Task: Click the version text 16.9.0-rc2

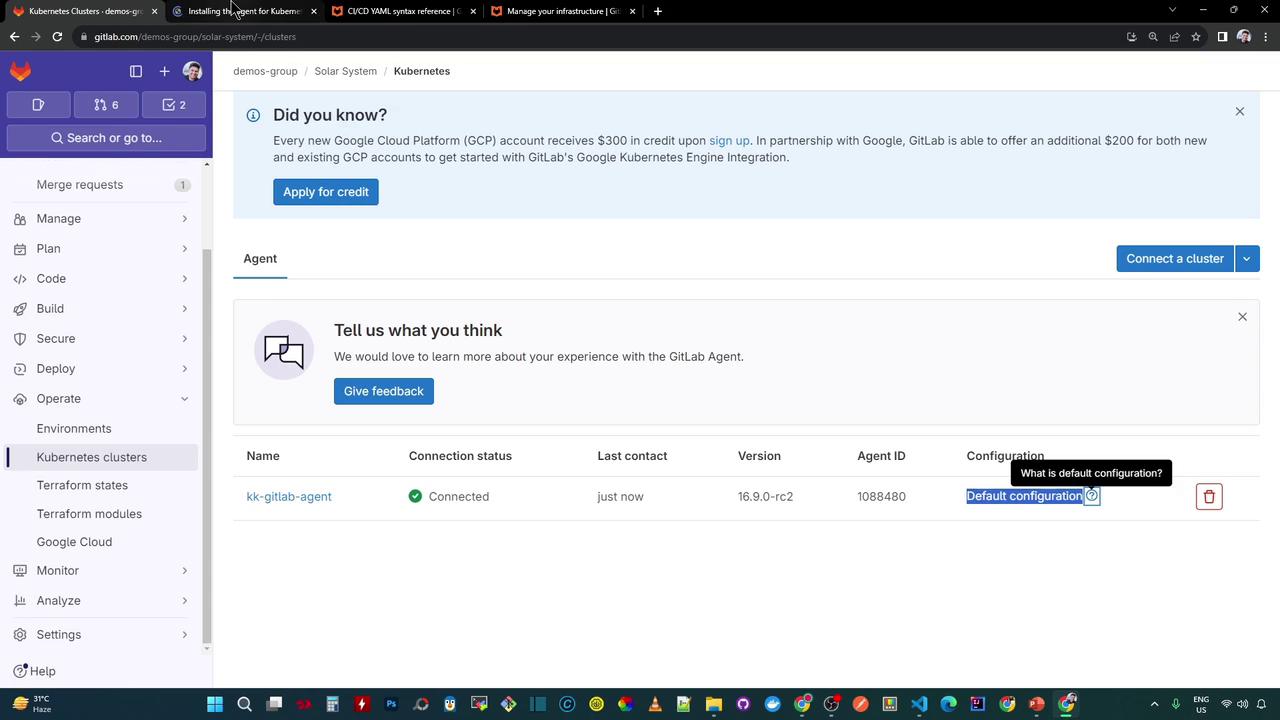Action: (765, 496)
